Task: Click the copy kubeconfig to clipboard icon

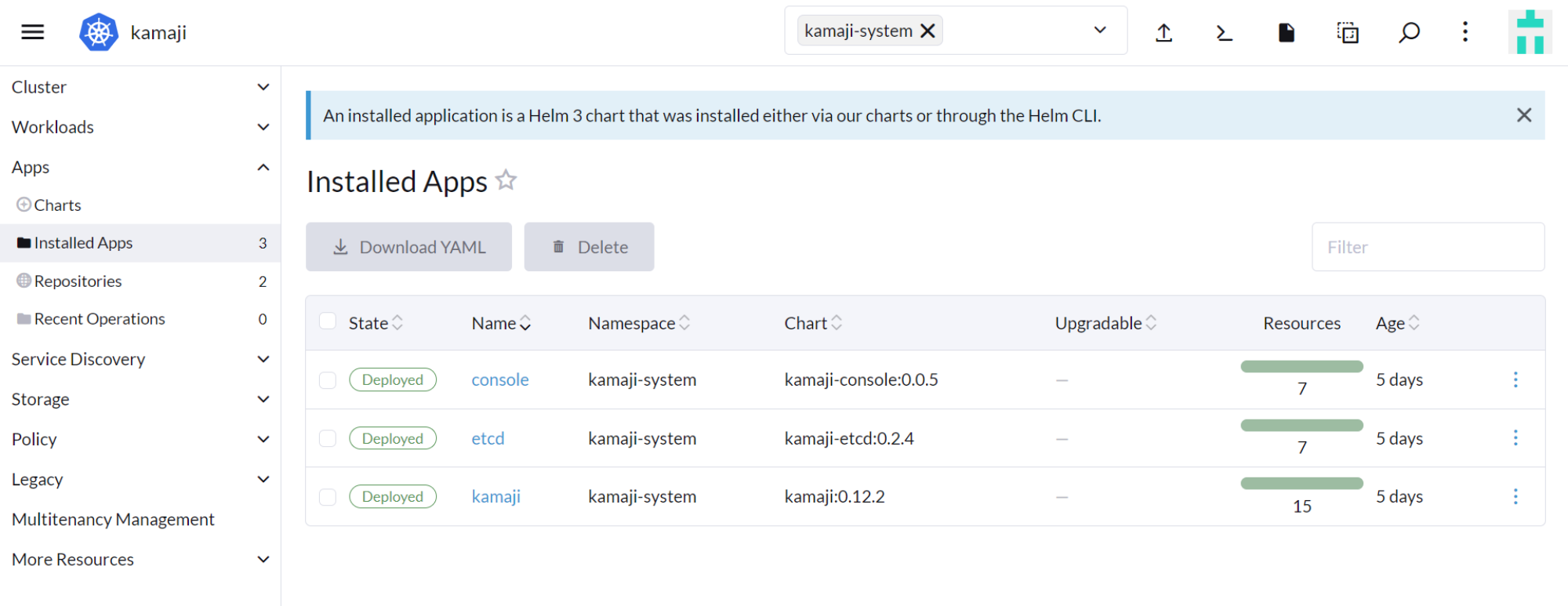Action: pos(1347,32)
